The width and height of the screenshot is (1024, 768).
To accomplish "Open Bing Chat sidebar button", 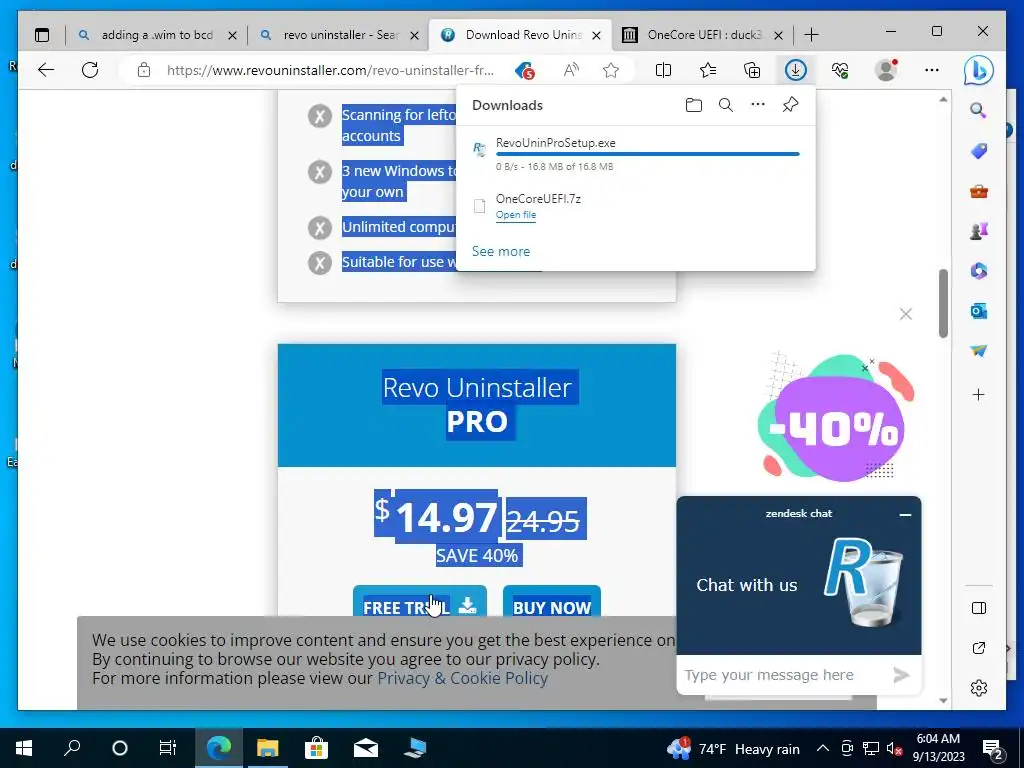I will [x=979, y=71].
